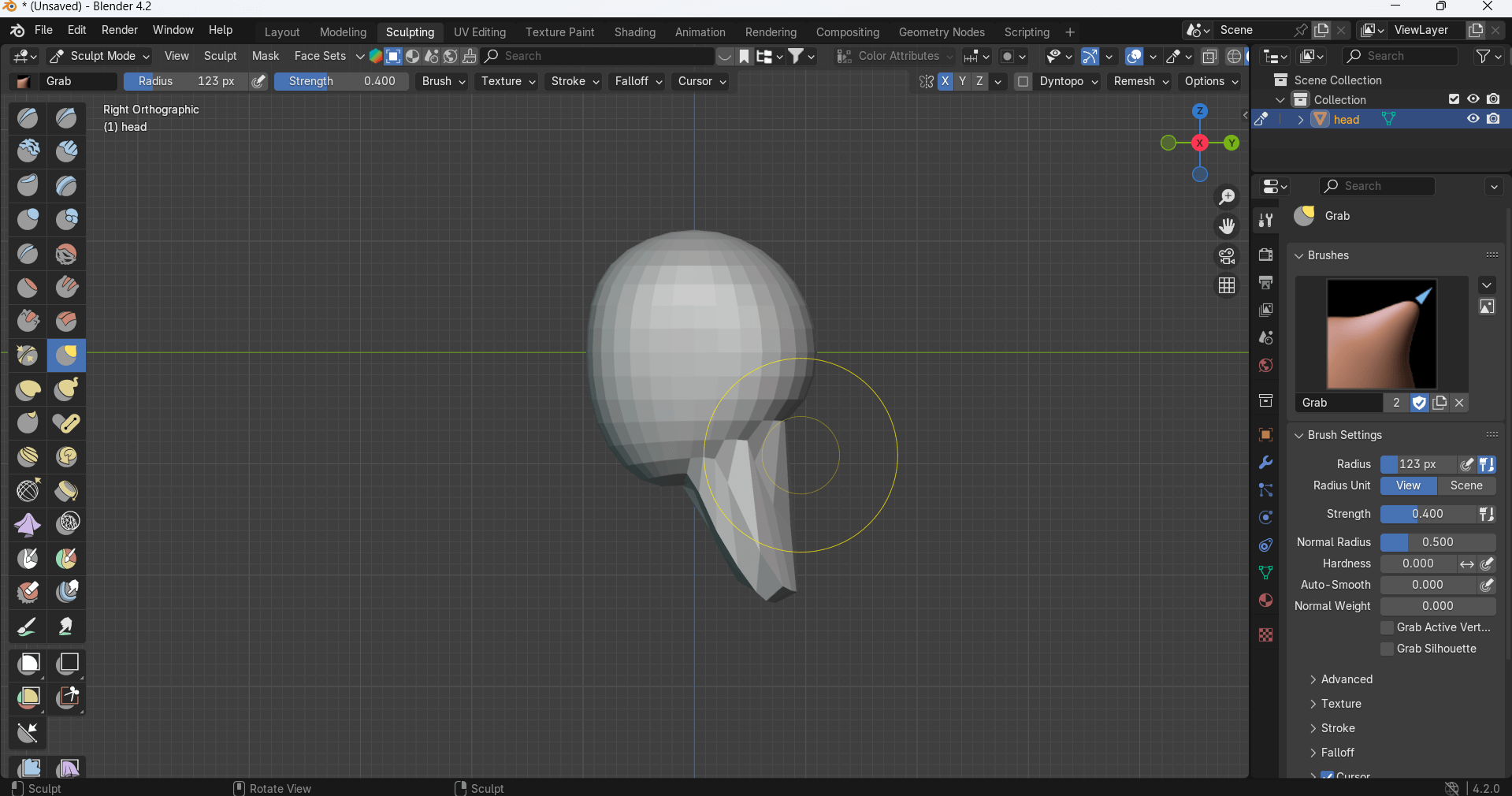Viewport: 1512px width, 796px height.
Task: Open the Options popover button
Action: (x=1211, y=81)
